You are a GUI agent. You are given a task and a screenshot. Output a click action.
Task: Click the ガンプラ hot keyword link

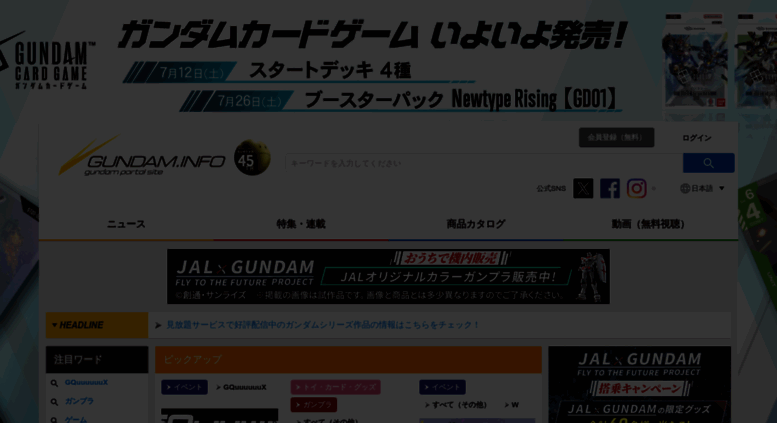[79, 401]
